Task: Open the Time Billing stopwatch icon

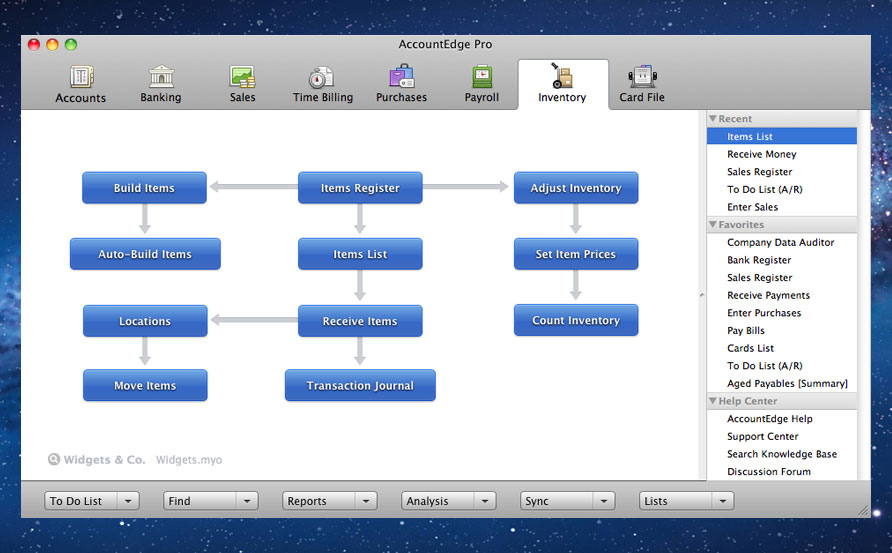Action: click(321, 77)
